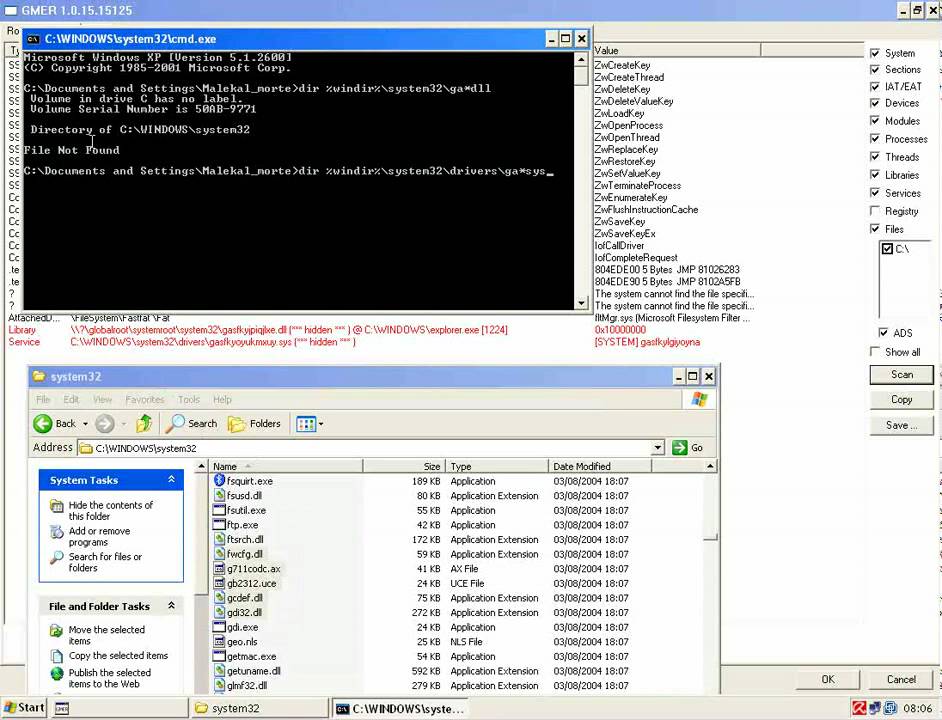Image resolution: width=942 pixels, height=720 pixels.
Task: Open the Back button history dropdown
Action: pyautogui.click(x=85, y=424)
